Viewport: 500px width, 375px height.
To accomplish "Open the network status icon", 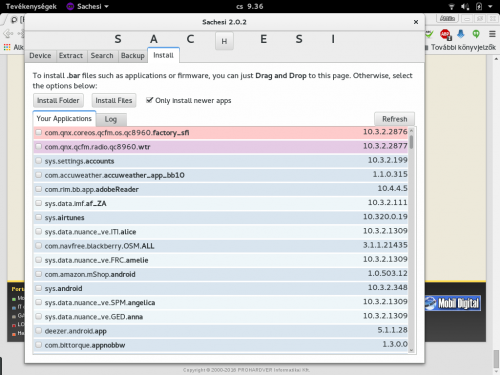I will (451, 6).
